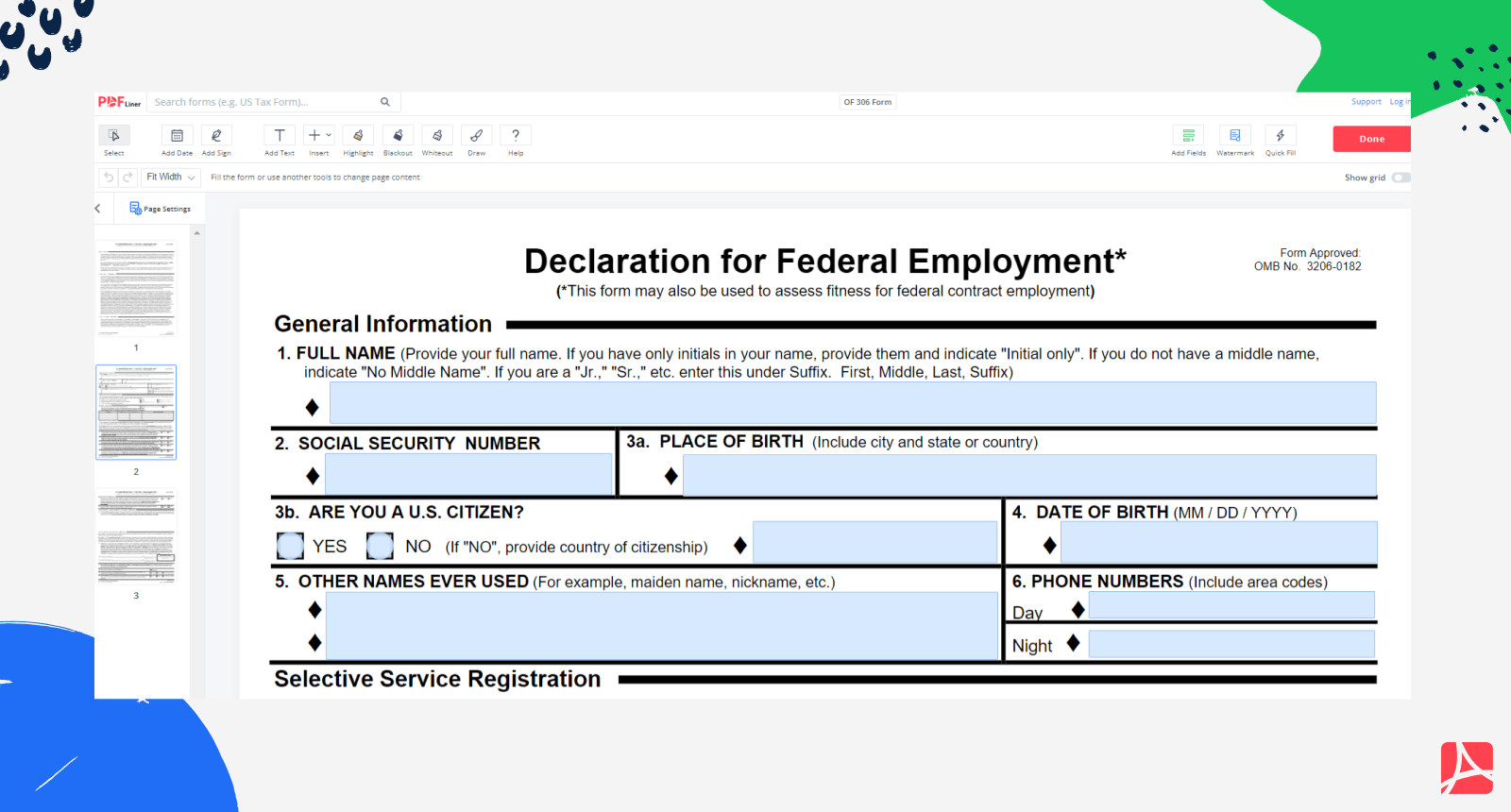Open page 3 thumbnail
The image size is (1511, 812).
[136, 536]
